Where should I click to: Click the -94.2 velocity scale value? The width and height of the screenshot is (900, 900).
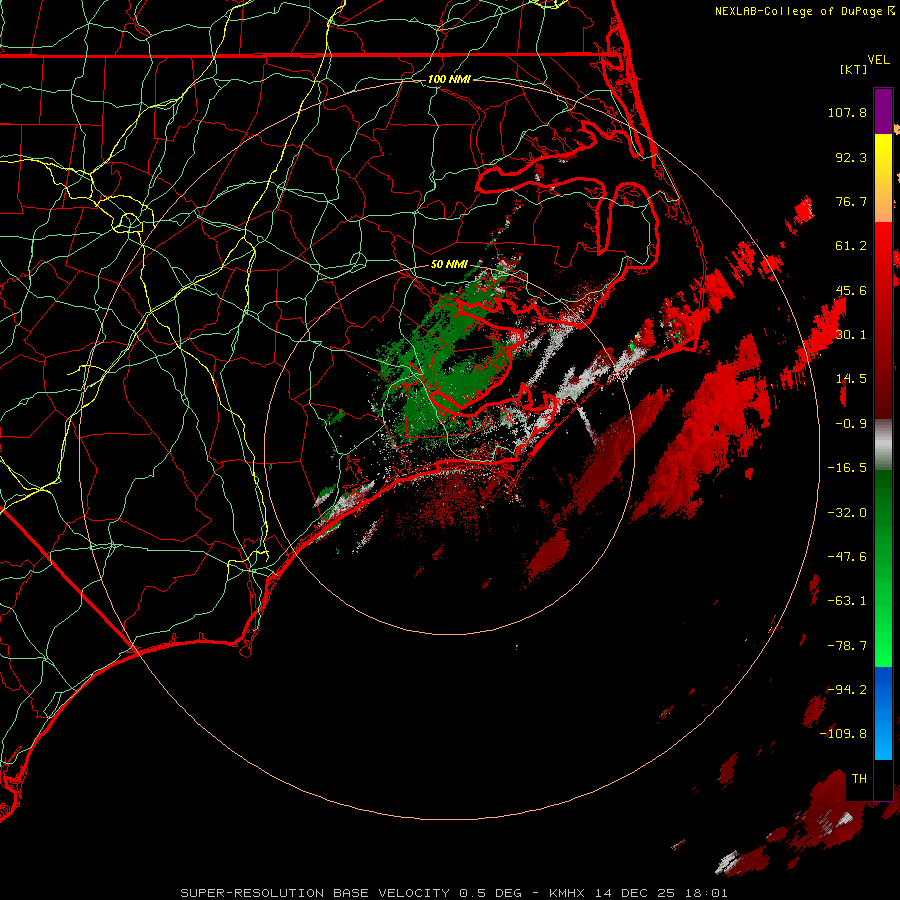pos(847,690)
